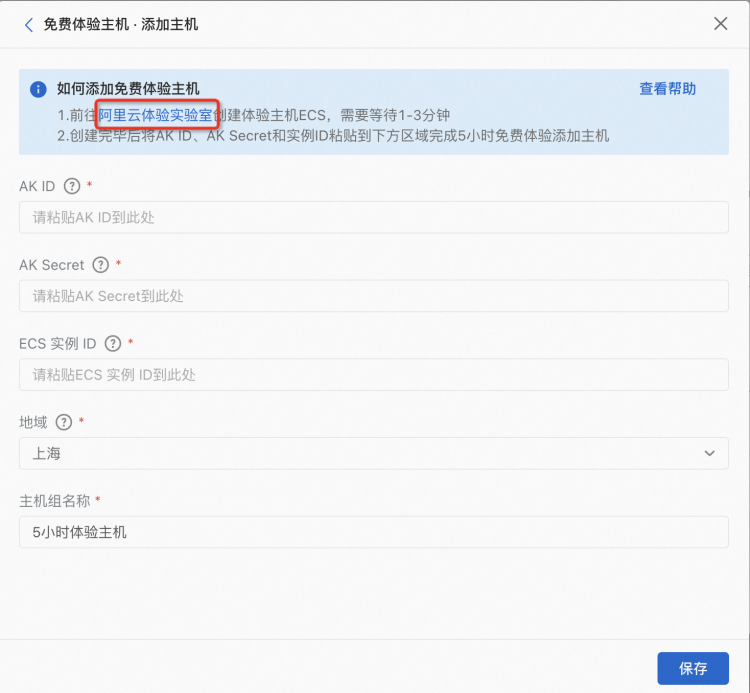
Task: Focus the ECS 实例 ID input field
Action: [374, 374]
